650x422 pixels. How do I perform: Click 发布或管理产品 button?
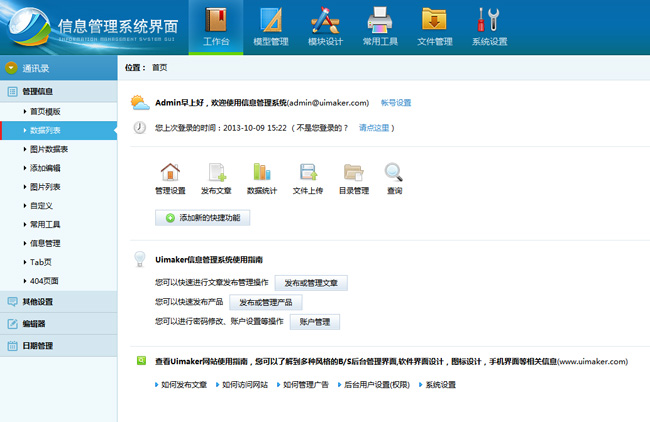click(265, 302)
